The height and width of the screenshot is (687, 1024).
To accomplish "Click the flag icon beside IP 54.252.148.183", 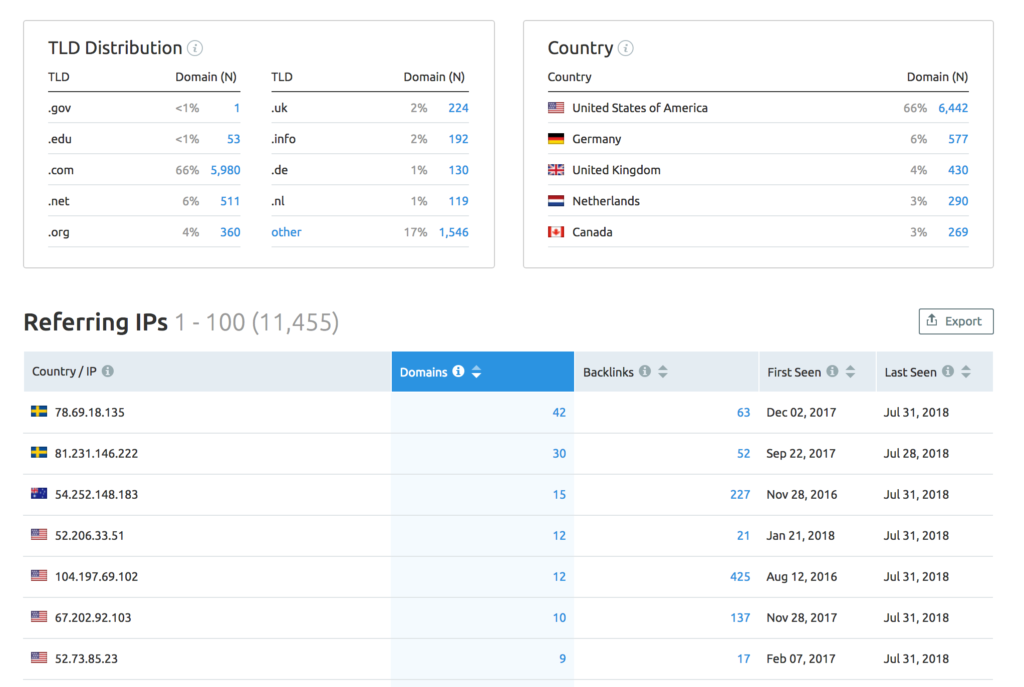I will coord(39,494).
